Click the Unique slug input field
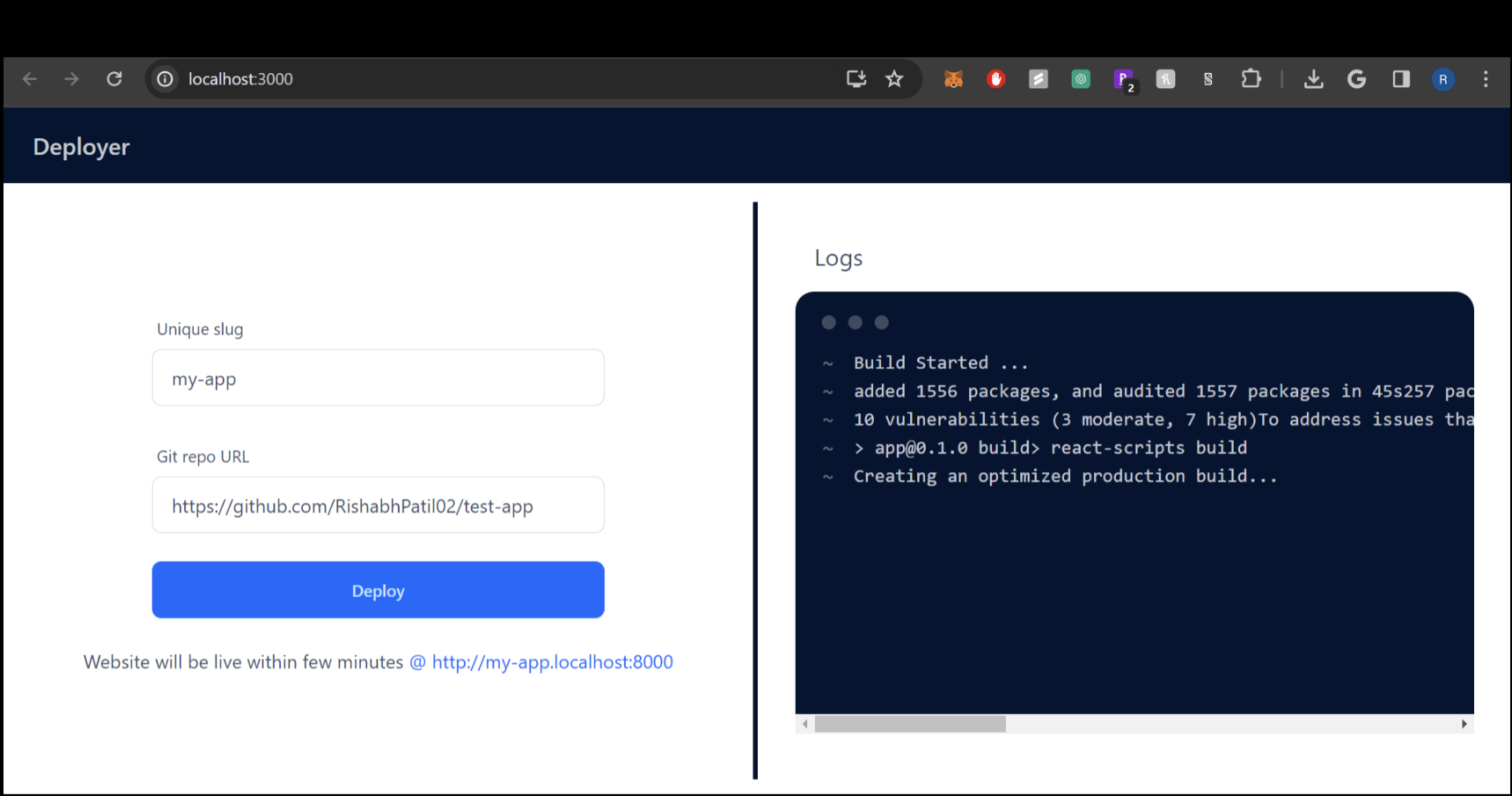The width and height of the screenshot is (1512, 796). (378, 378)
